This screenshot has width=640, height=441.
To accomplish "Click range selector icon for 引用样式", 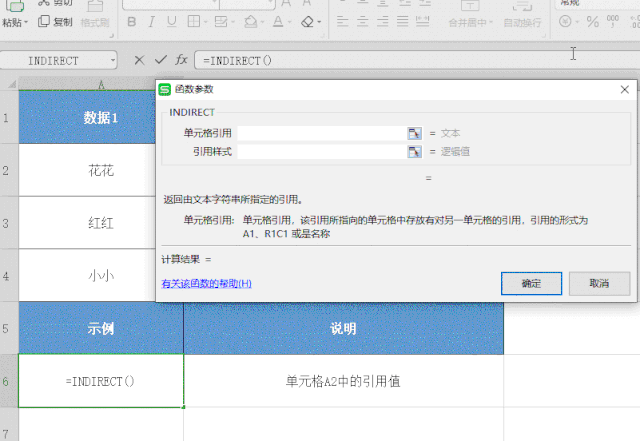I will point(415,151).
